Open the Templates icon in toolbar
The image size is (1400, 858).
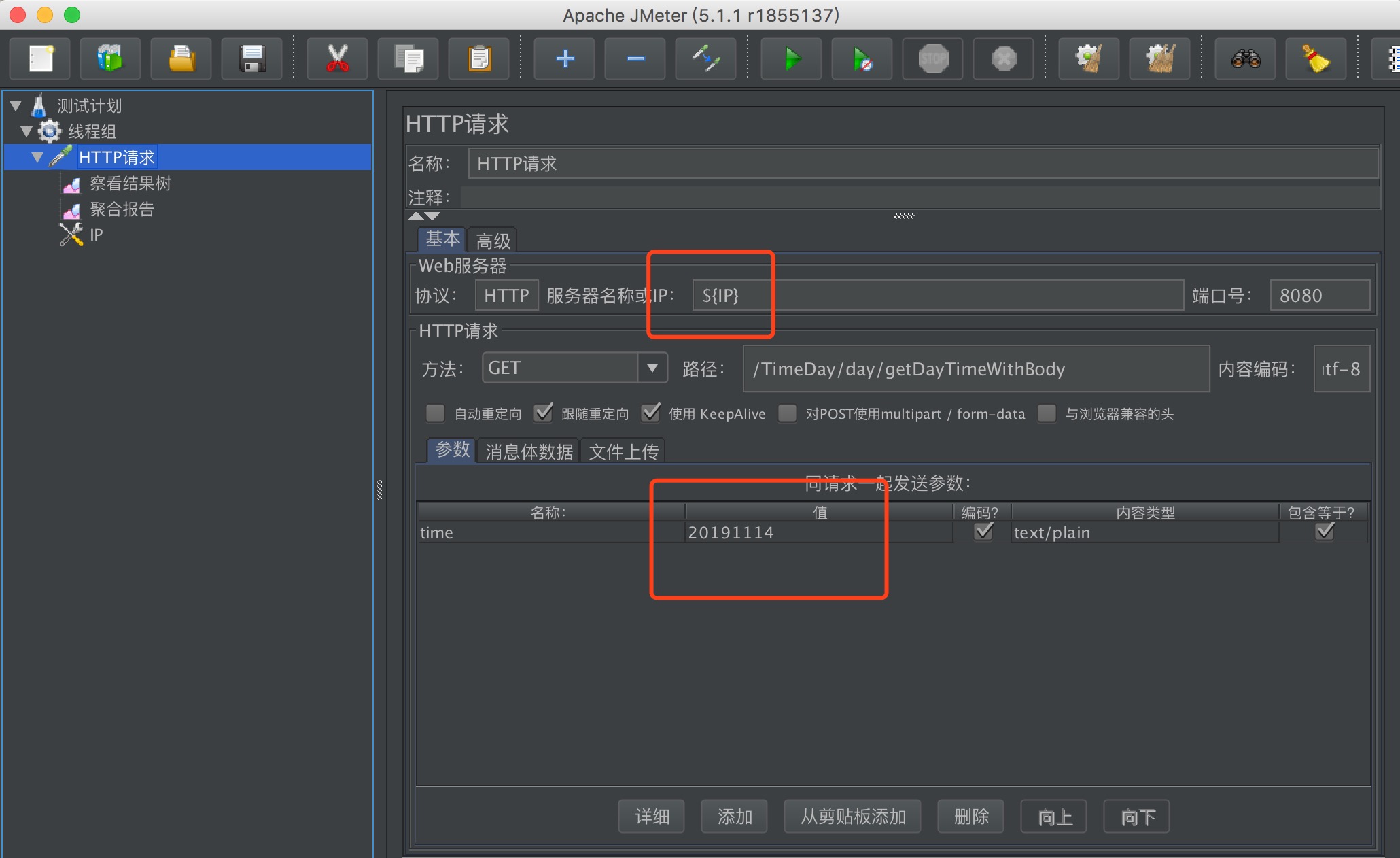click(110, 59)
